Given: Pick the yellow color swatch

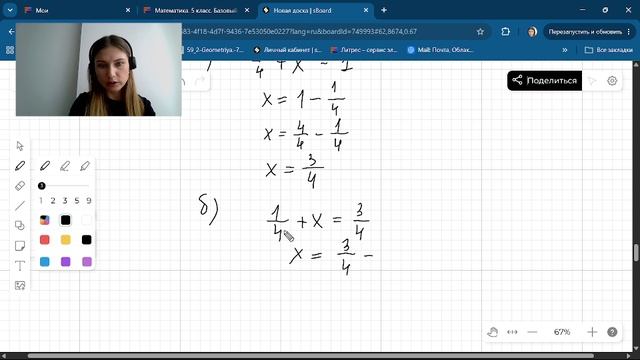Looking at the screenshot, I should [65, 240].
